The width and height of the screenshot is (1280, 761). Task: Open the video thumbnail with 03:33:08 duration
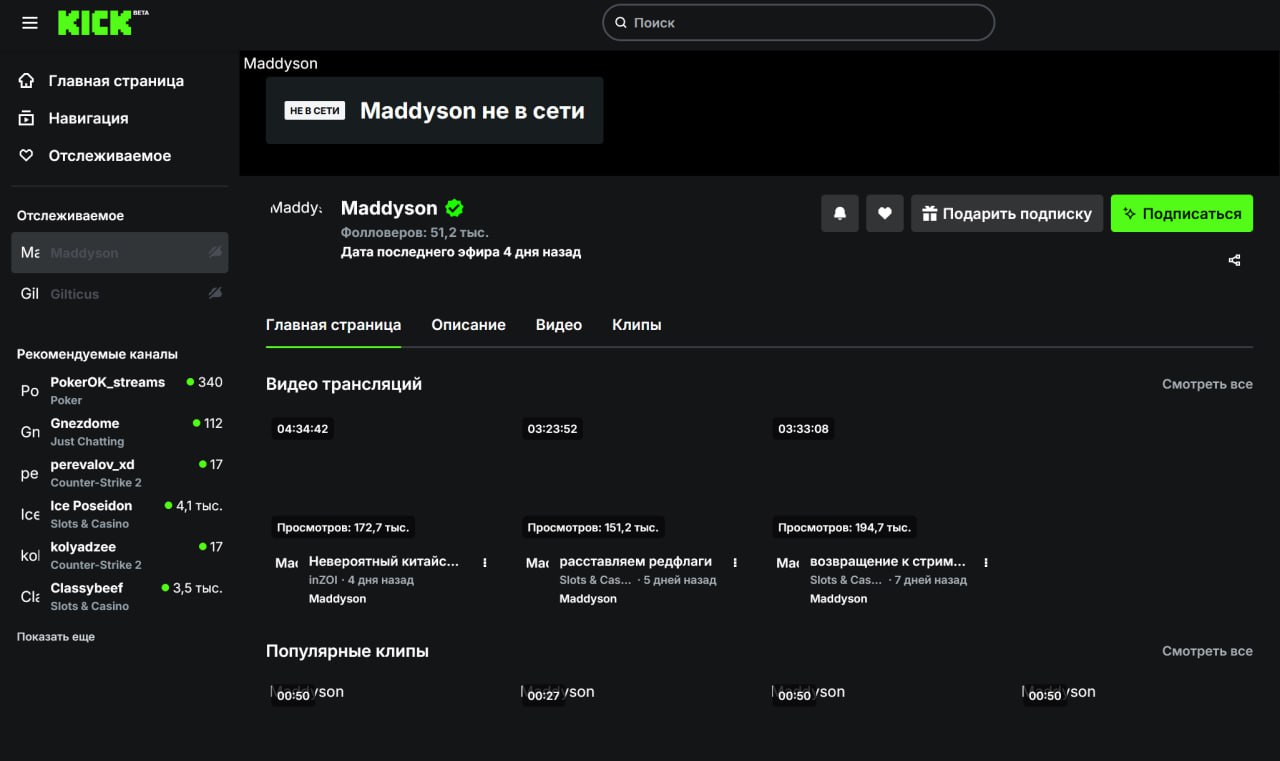(x=882, y=478)
